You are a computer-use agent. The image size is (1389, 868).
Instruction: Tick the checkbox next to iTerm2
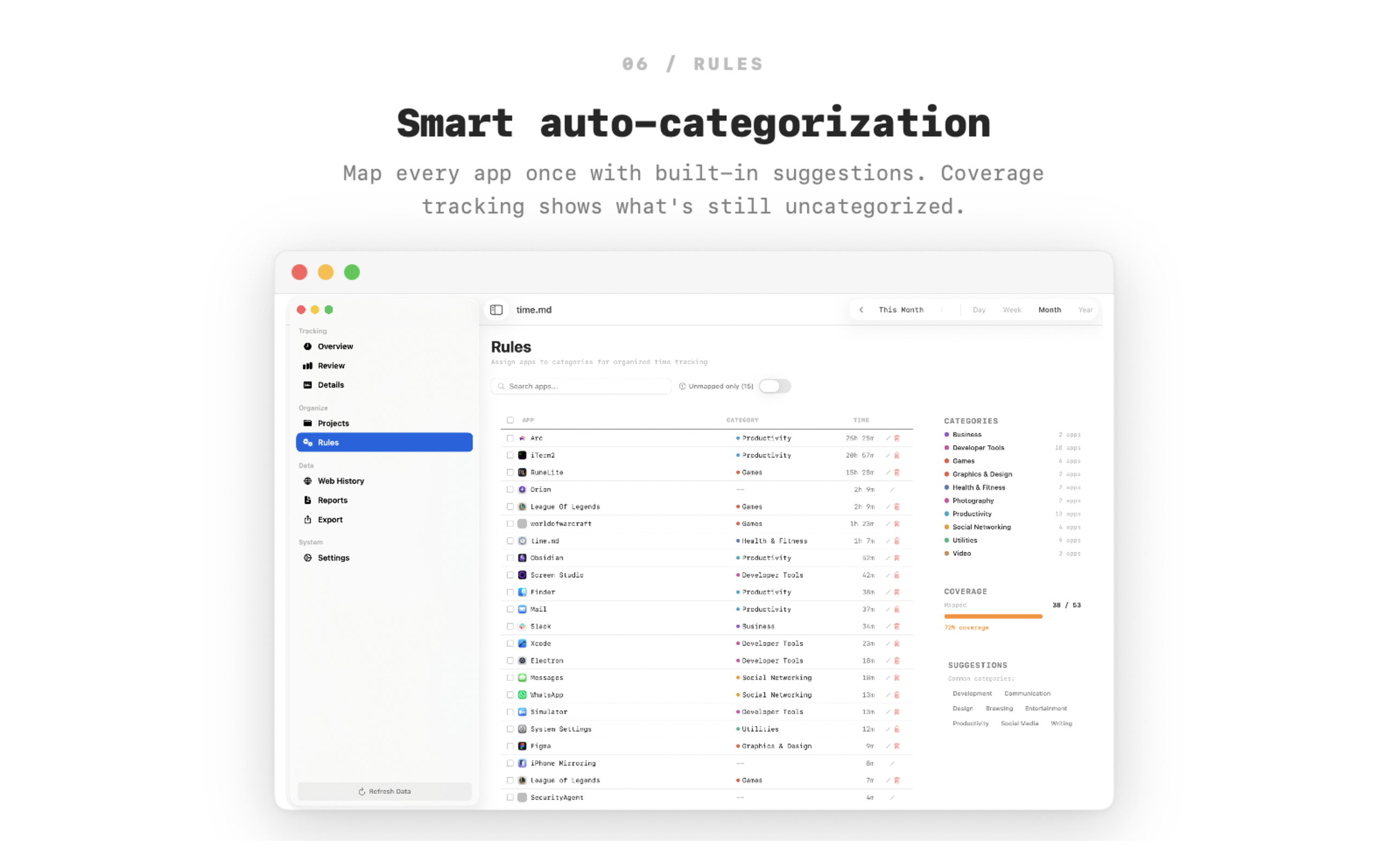pos(510,455)
